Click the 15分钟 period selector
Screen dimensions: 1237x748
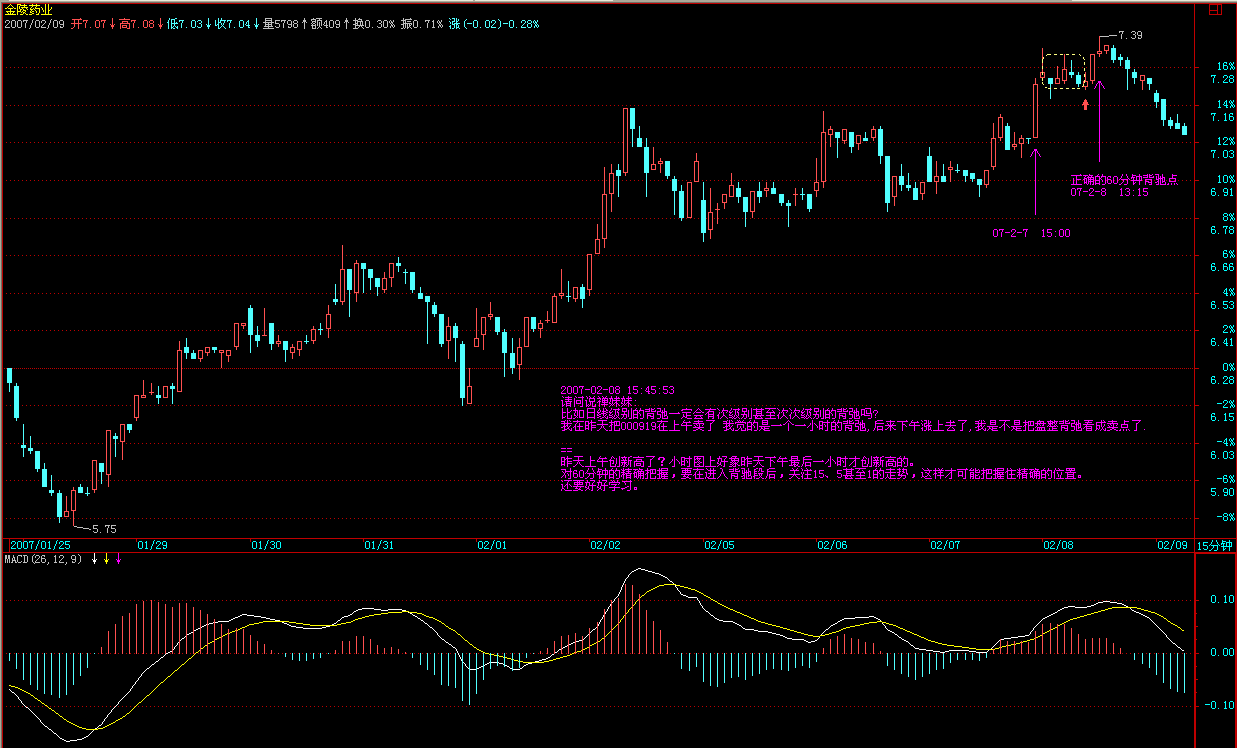tap(1215, 546)
